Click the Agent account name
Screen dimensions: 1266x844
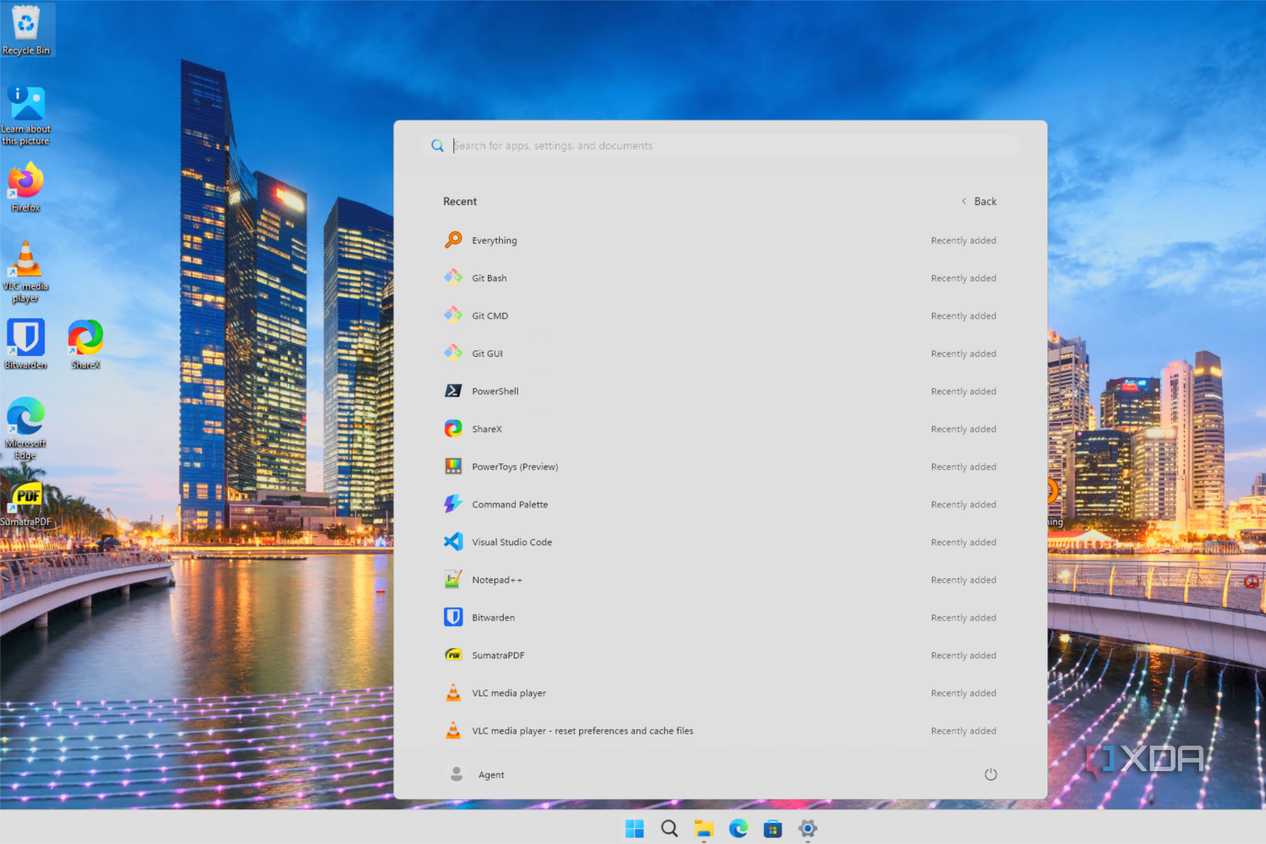[491, 775]
